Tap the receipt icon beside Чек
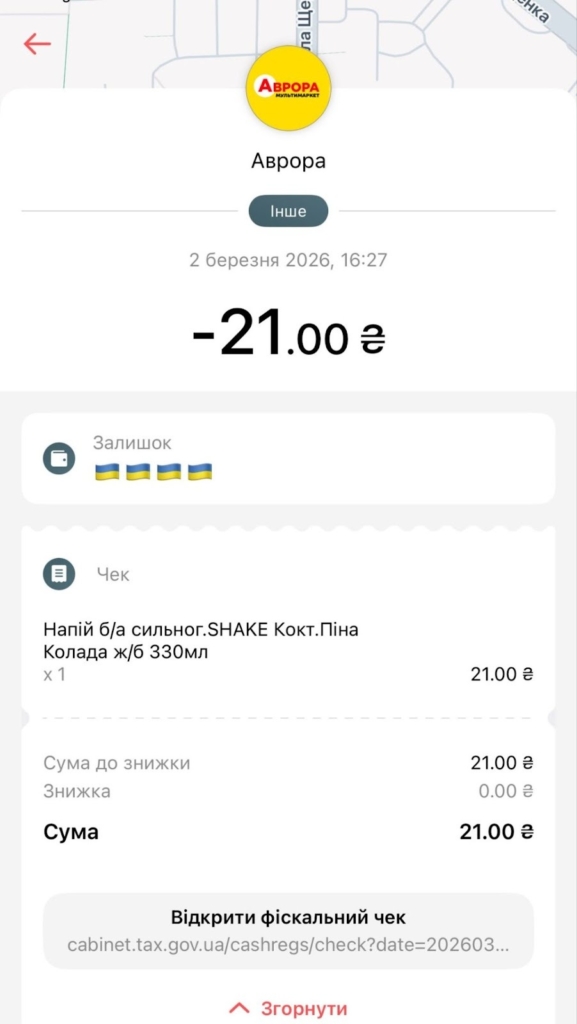Image resolution: width=577 pixels, height=1024 pixels. point(59,573)
